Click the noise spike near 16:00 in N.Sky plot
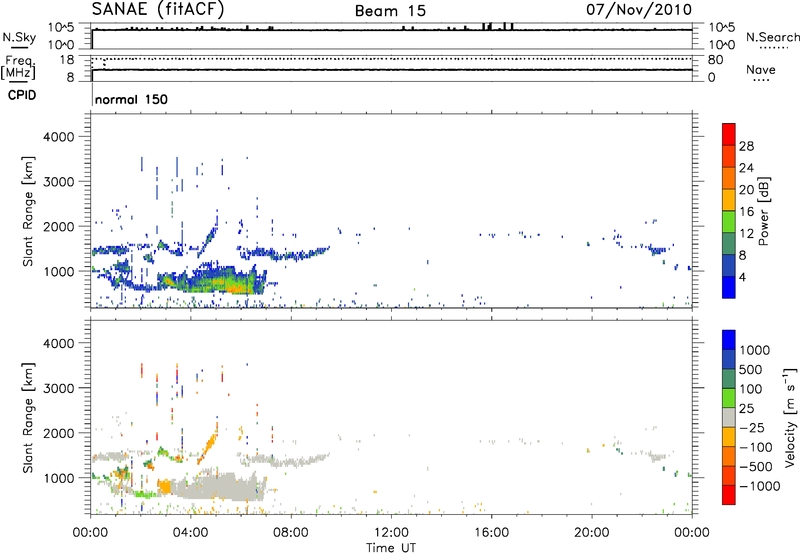Viewport: 800px width, 554px height. (x=488, y=26)
